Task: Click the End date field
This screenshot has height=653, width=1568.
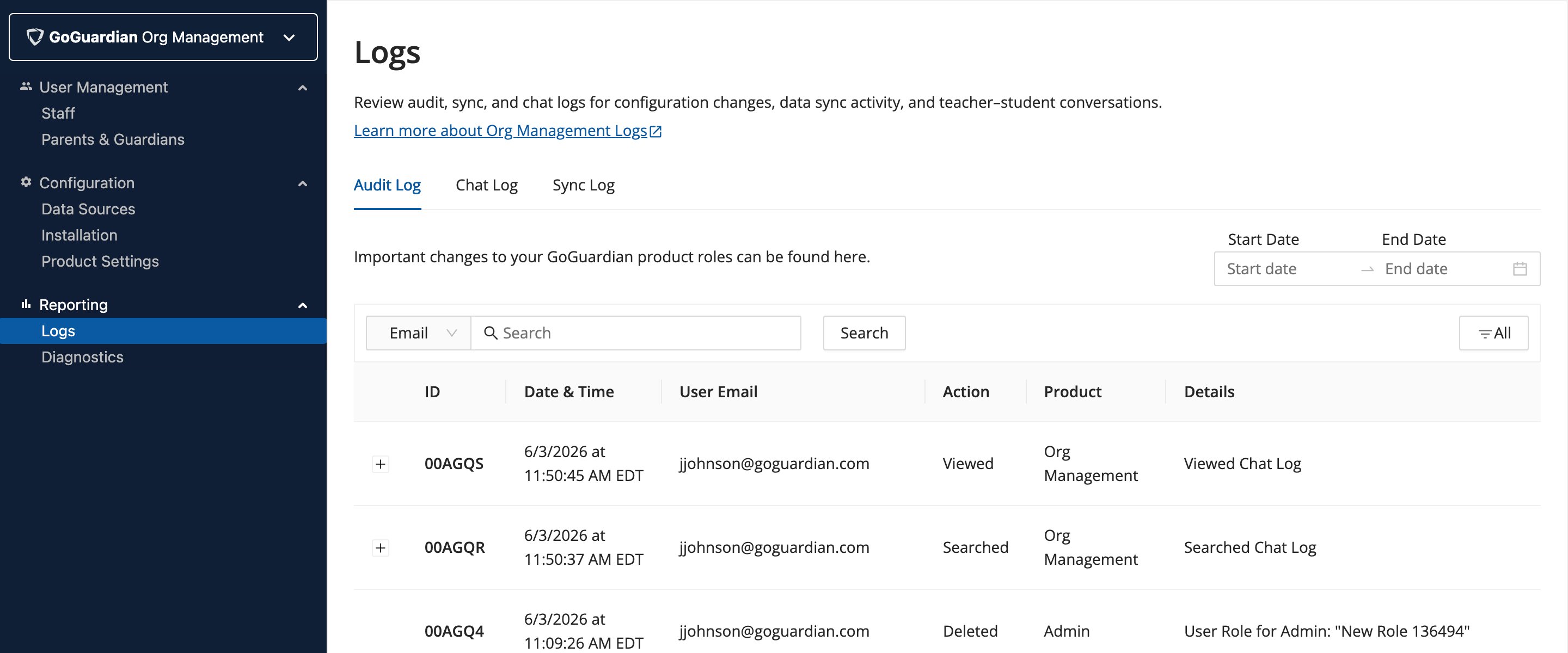Action: point(1443,269)
